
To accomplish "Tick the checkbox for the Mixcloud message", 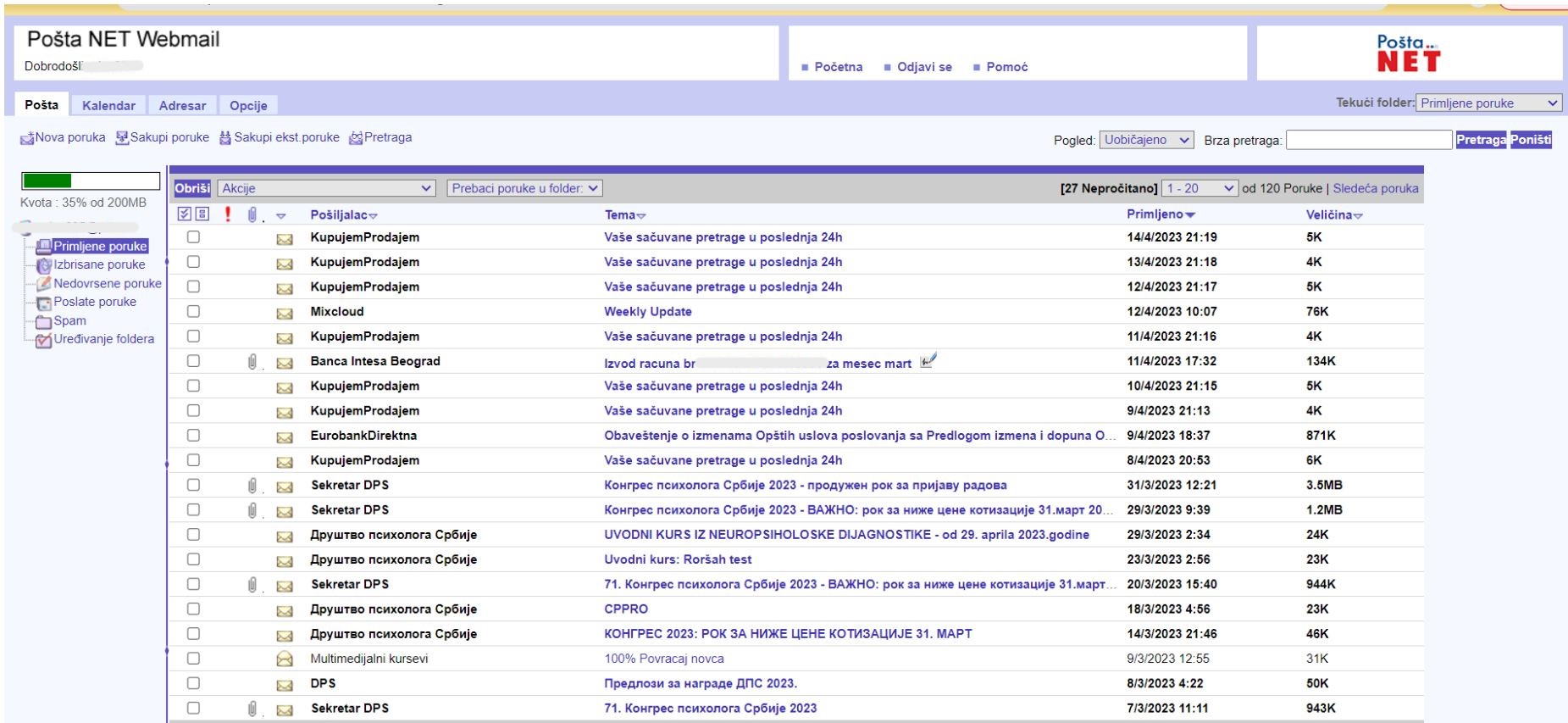I will pyautogui.click(x=193, y=312).
